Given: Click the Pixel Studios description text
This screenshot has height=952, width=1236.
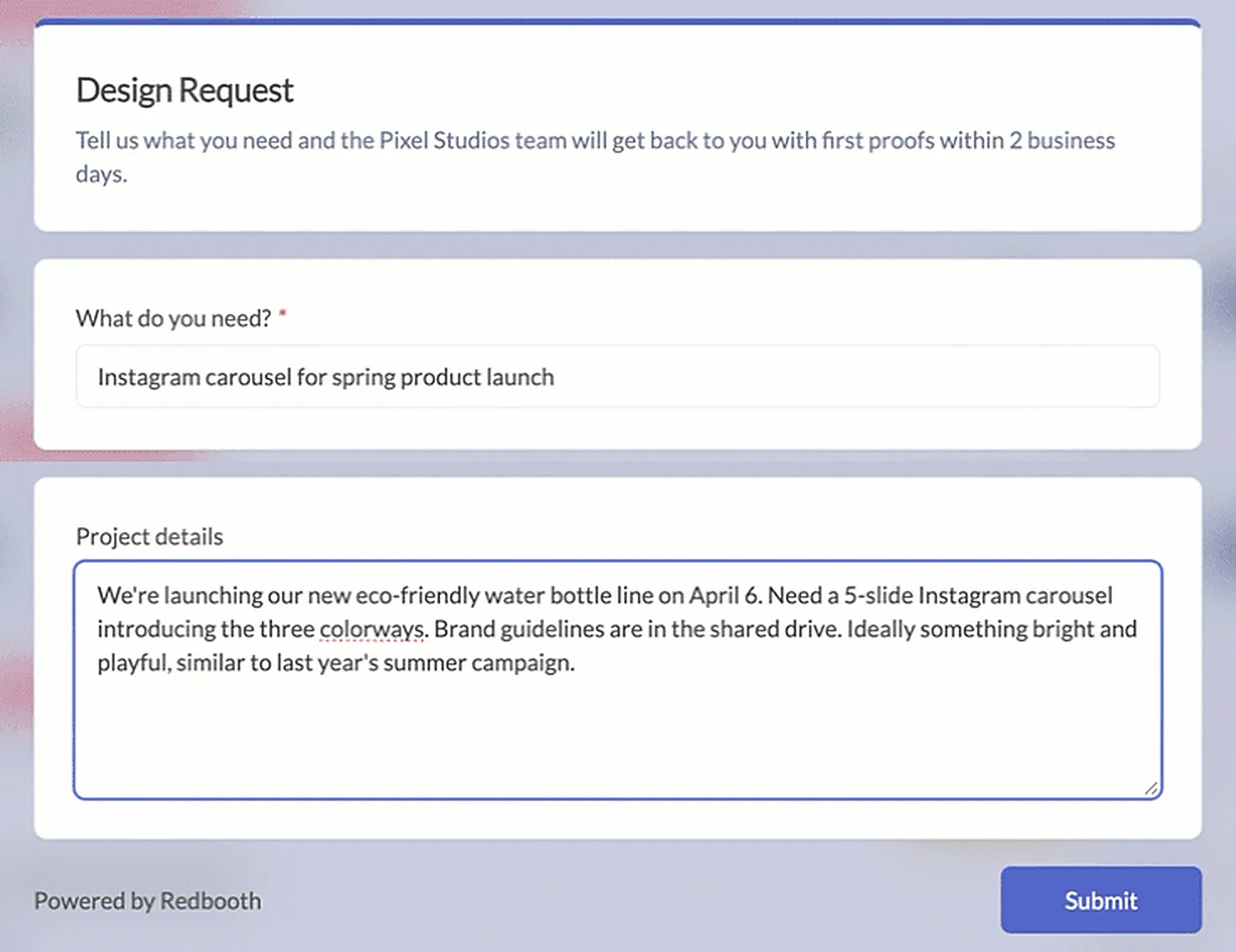Looking at the screenshot, I should click(595, 157).
